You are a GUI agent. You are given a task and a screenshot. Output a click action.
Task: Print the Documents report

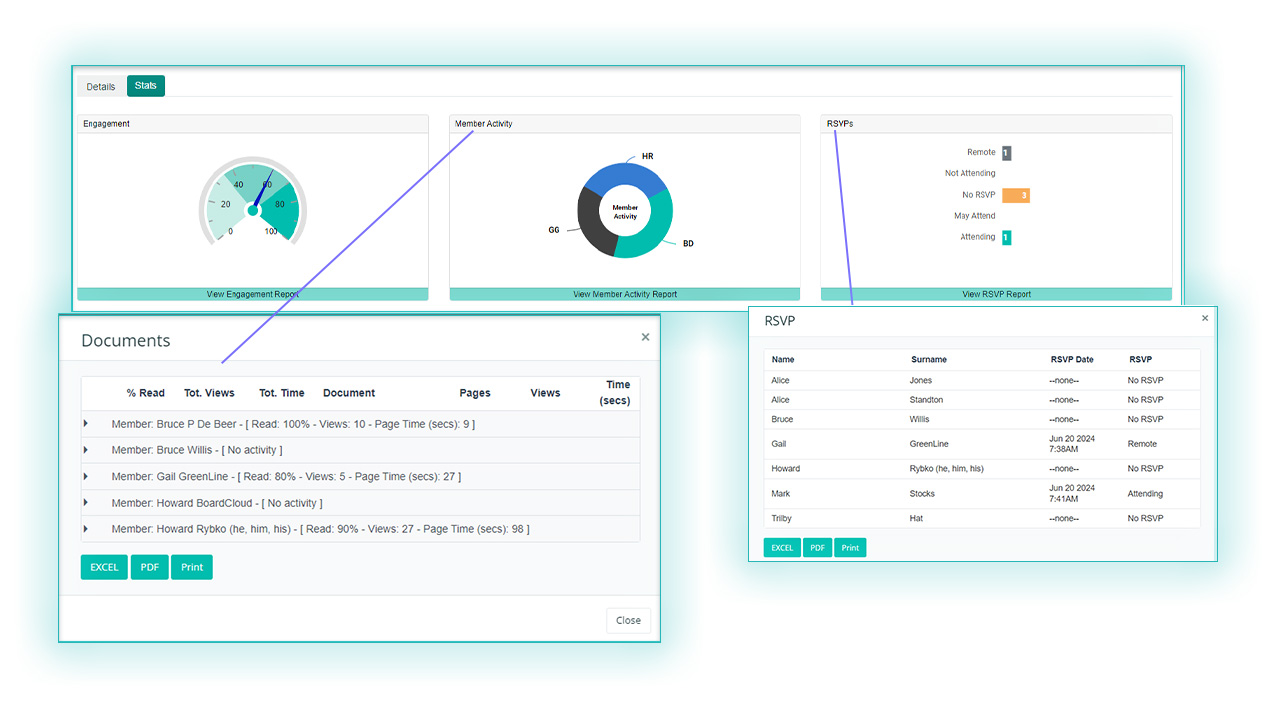[x=192, y=567]
